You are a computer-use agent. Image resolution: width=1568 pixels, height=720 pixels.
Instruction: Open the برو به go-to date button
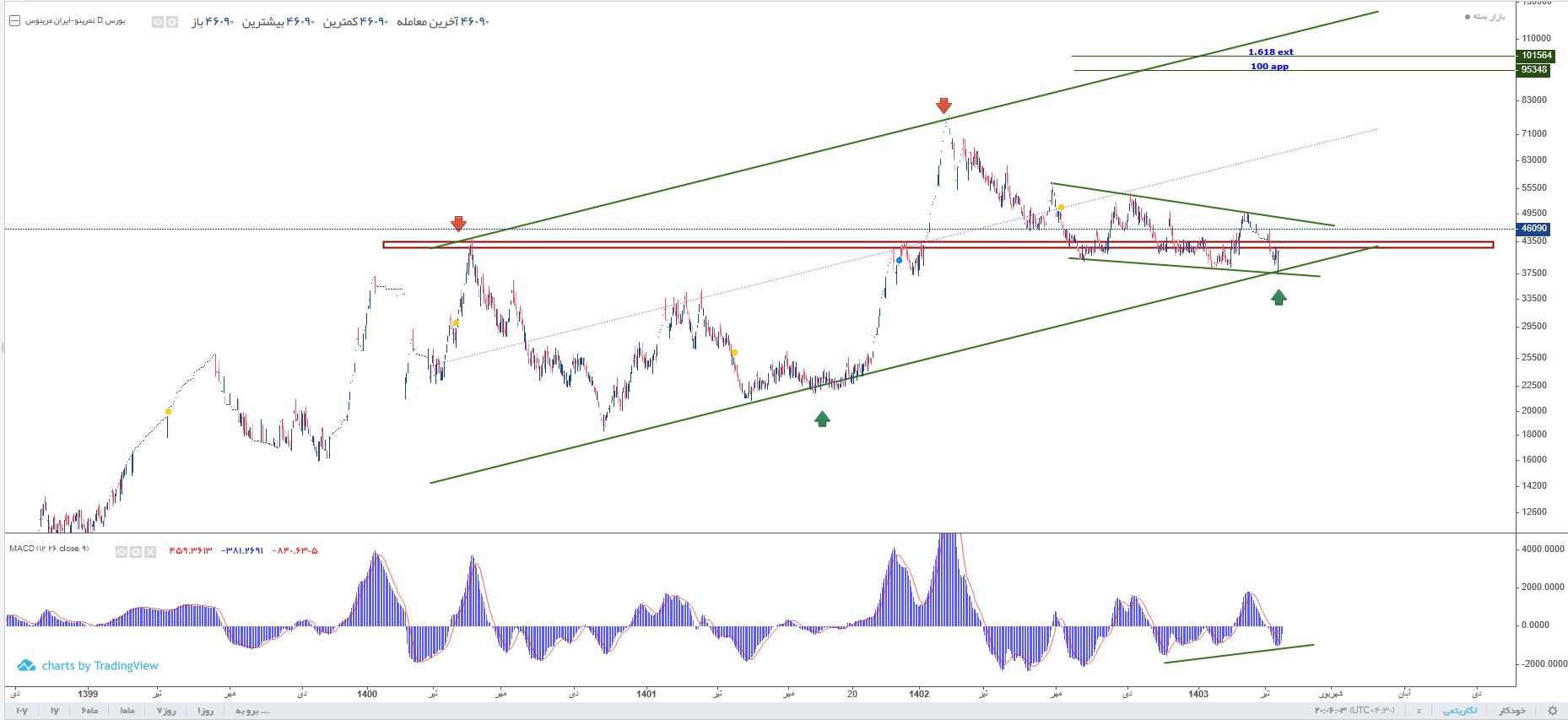coord(251,711)
